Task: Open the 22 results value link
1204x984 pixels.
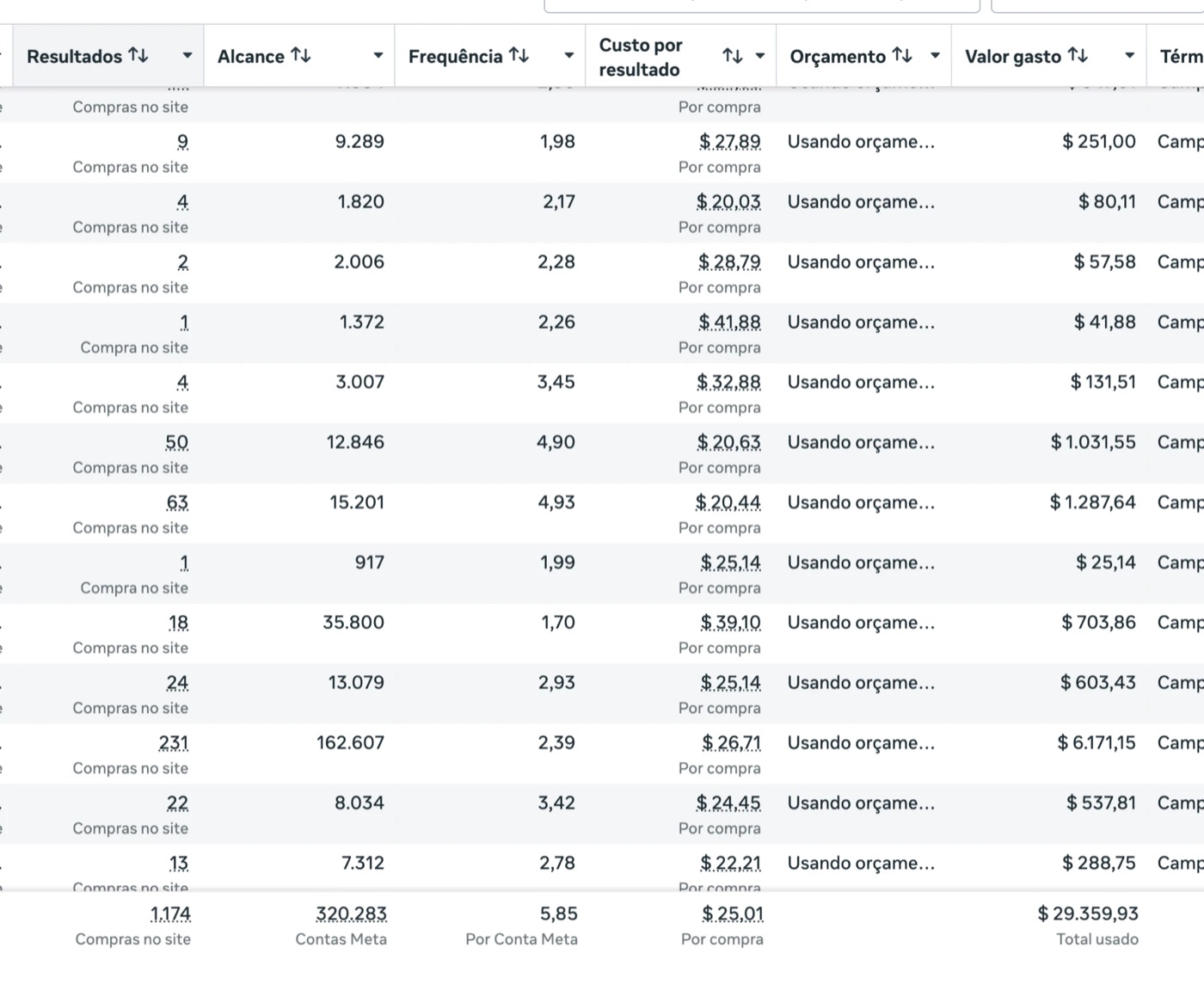Action: [178, 803]
